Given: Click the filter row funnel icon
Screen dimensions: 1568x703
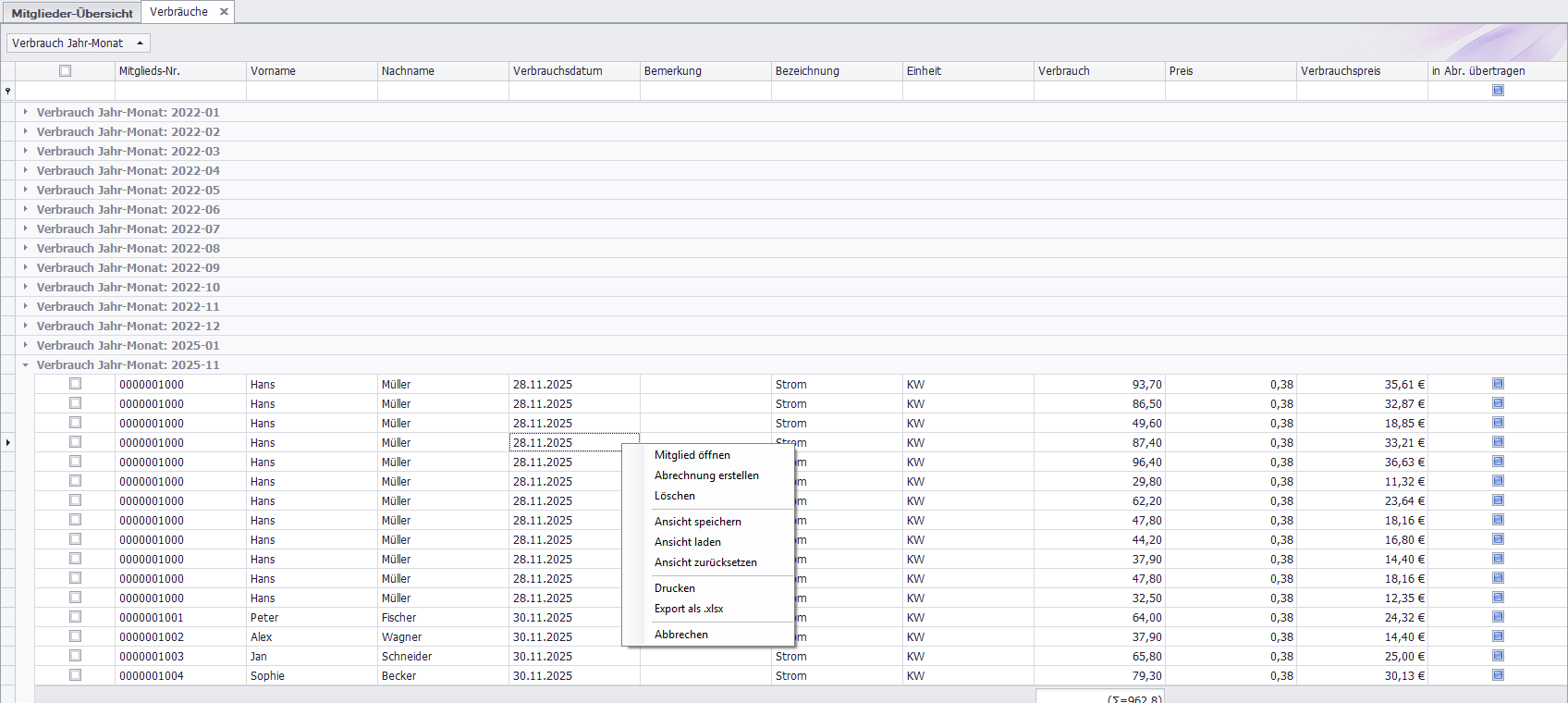Looking at the screenshot, I should tap(8, 91).
